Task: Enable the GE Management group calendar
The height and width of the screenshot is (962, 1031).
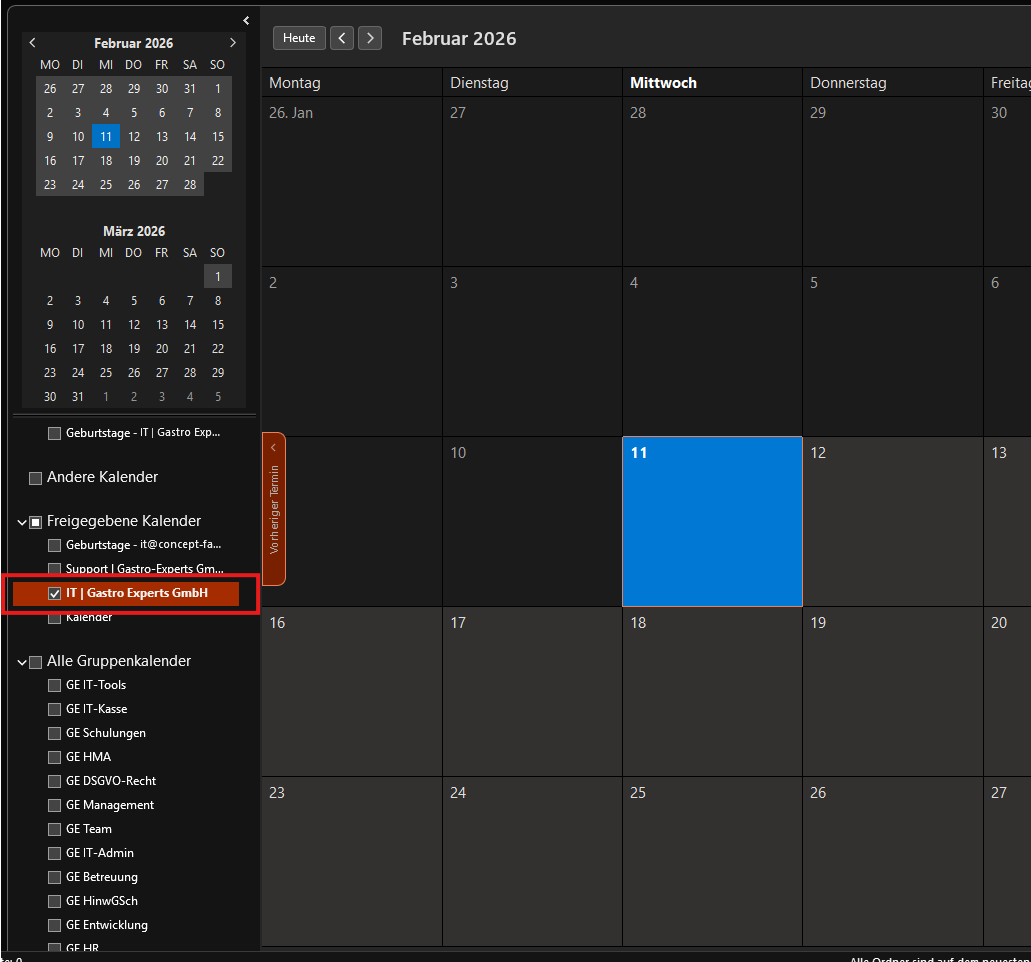Action: pos(55,805)
